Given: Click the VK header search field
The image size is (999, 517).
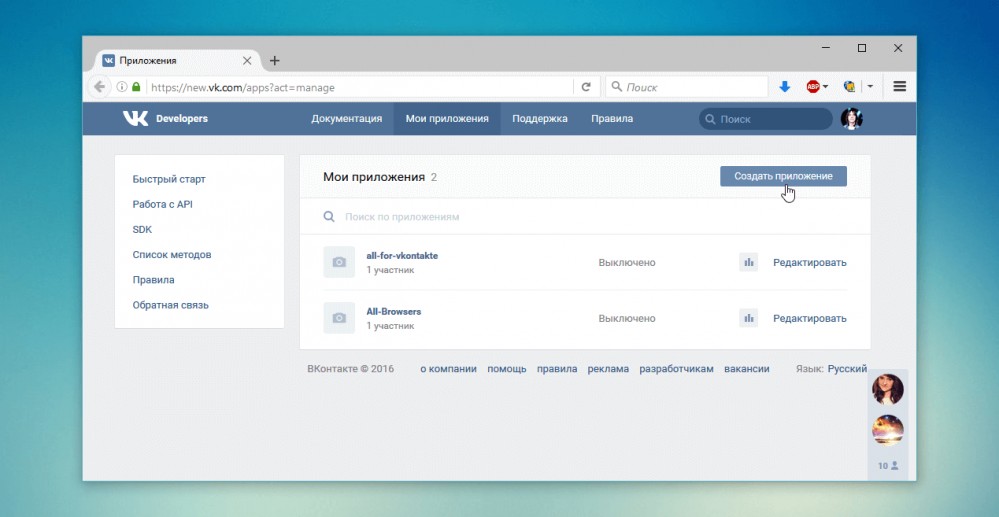Looking at the screenshot, I should tap(765, 119).
